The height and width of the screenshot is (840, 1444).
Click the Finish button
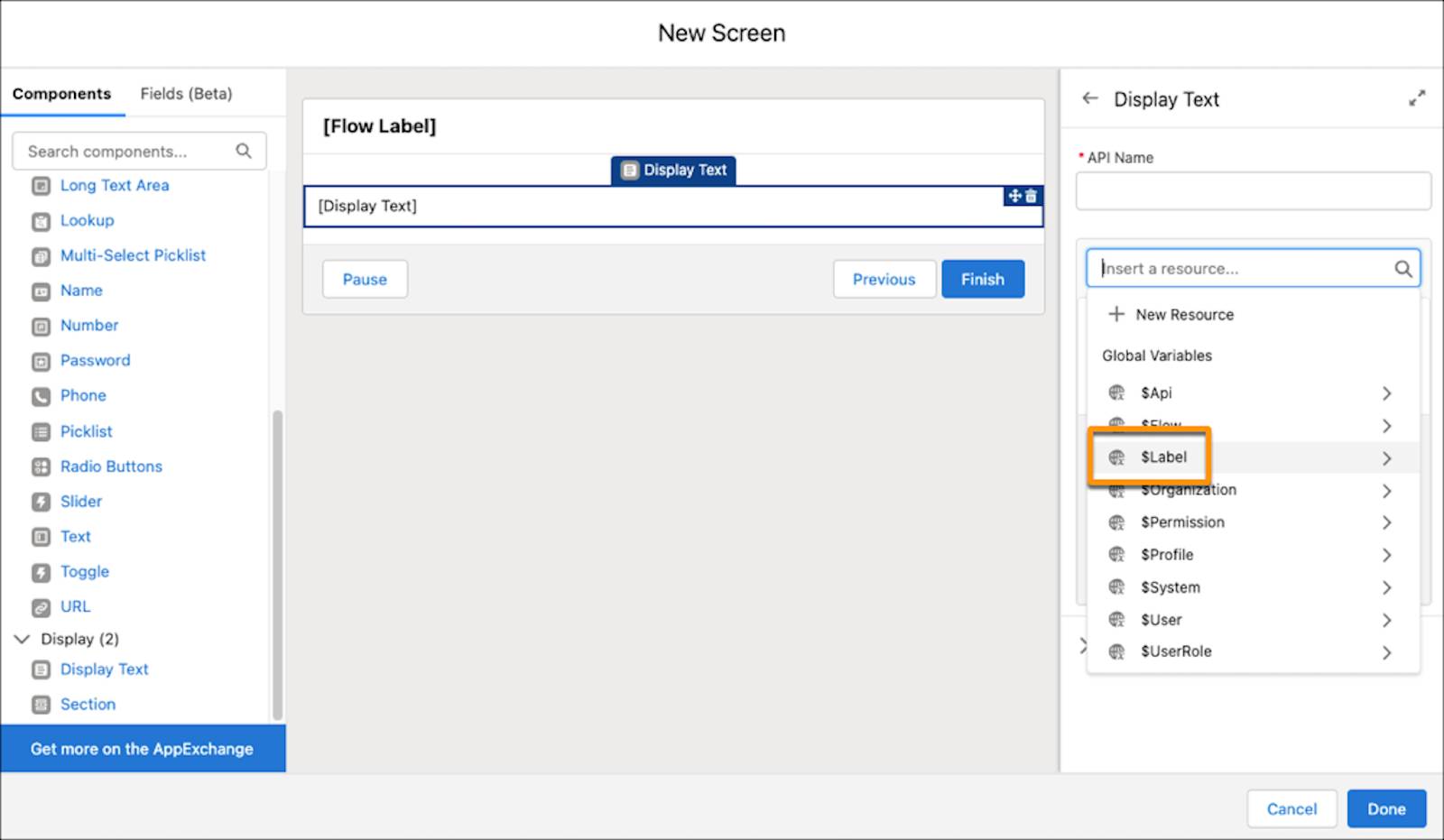(982, 279)
